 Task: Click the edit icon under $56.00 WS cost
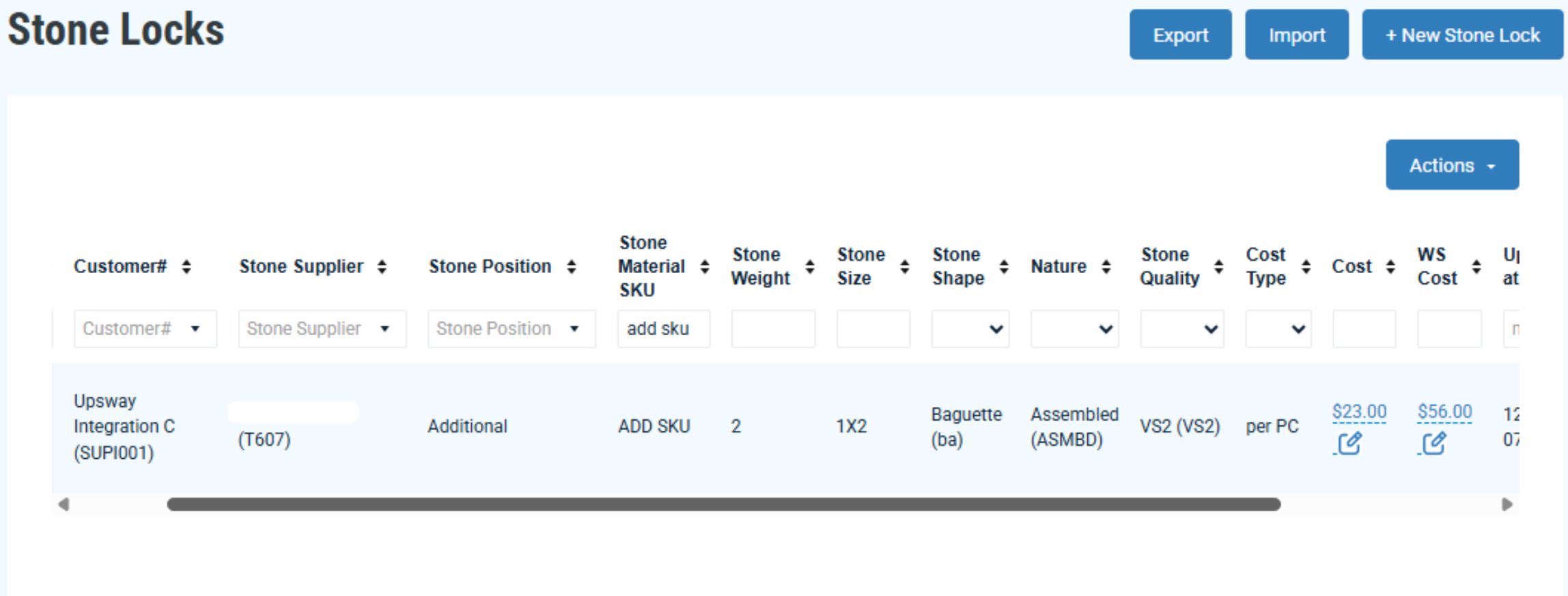pyautogui.click(x=1434, y=444)
